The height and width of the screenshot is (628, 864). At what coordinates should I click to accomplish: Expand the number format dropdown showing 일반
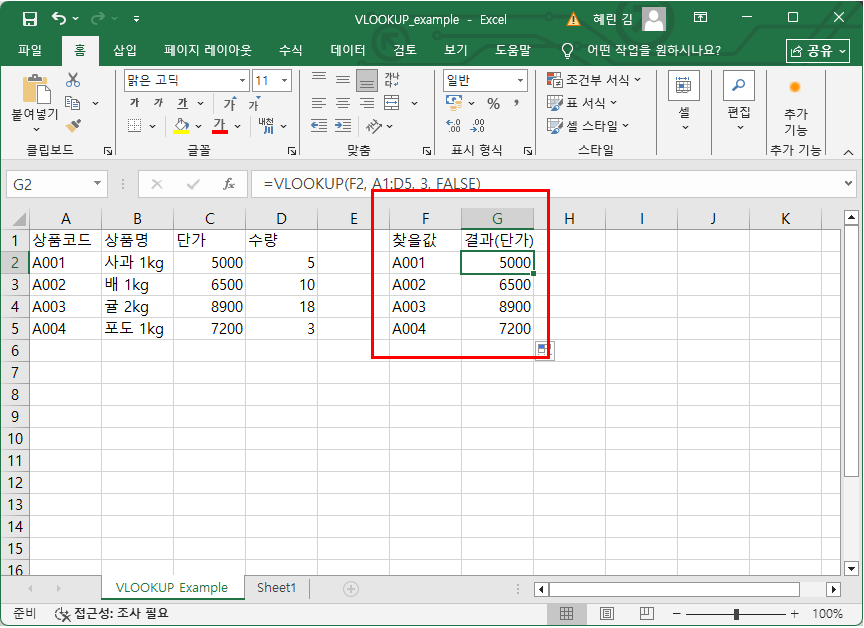[x=521, y=81]
